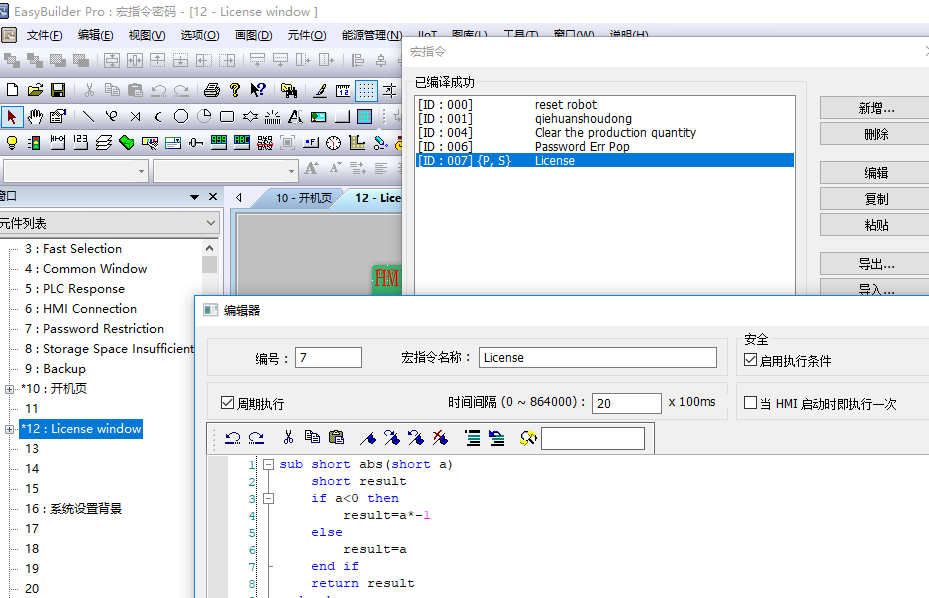Click the Print icon in toolbar
Image resolution: width=929 pixels, height=598 pixels.
click(212, 90)
